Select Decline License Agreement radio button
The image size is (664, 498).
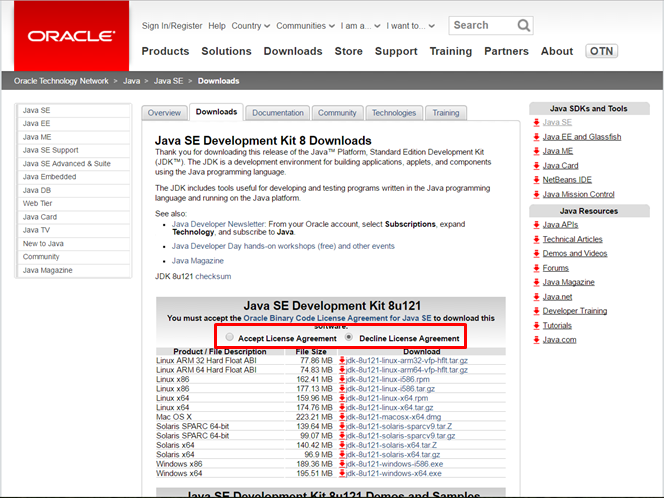[x=348, y=338]
